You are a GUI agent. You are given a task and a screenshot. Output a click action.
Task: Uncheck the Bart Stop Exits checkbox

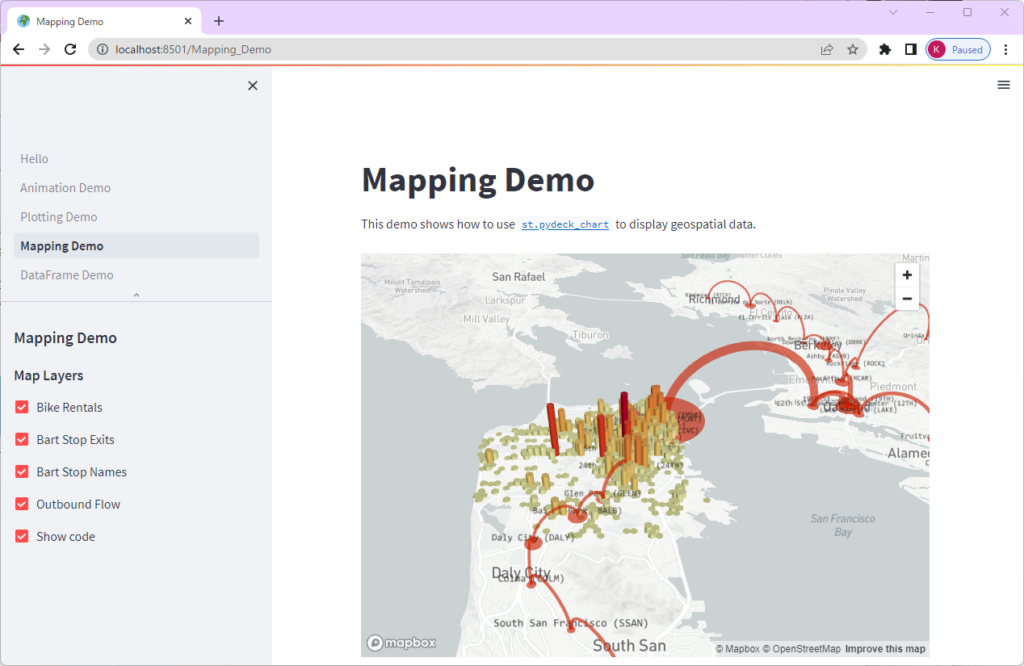(x=22, y=439)
